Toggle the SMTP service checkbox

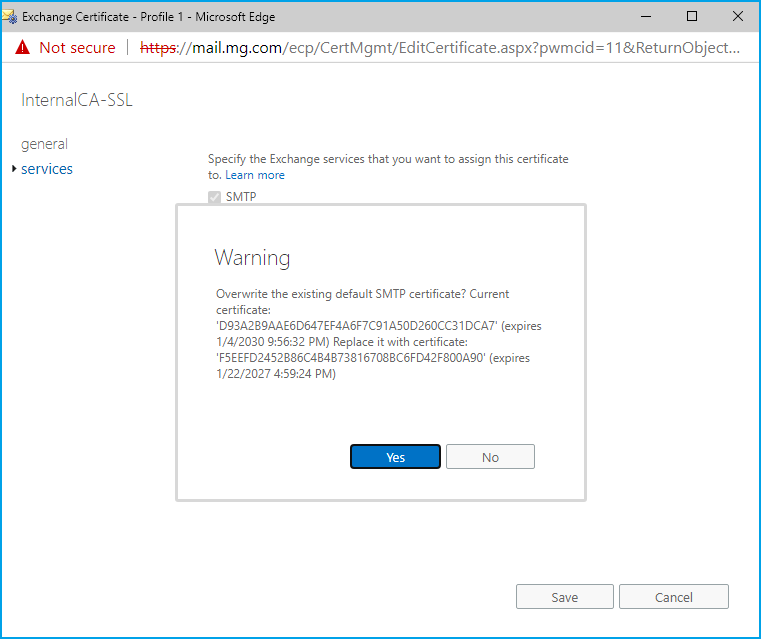pyautogui.click(x=214, y=197)
